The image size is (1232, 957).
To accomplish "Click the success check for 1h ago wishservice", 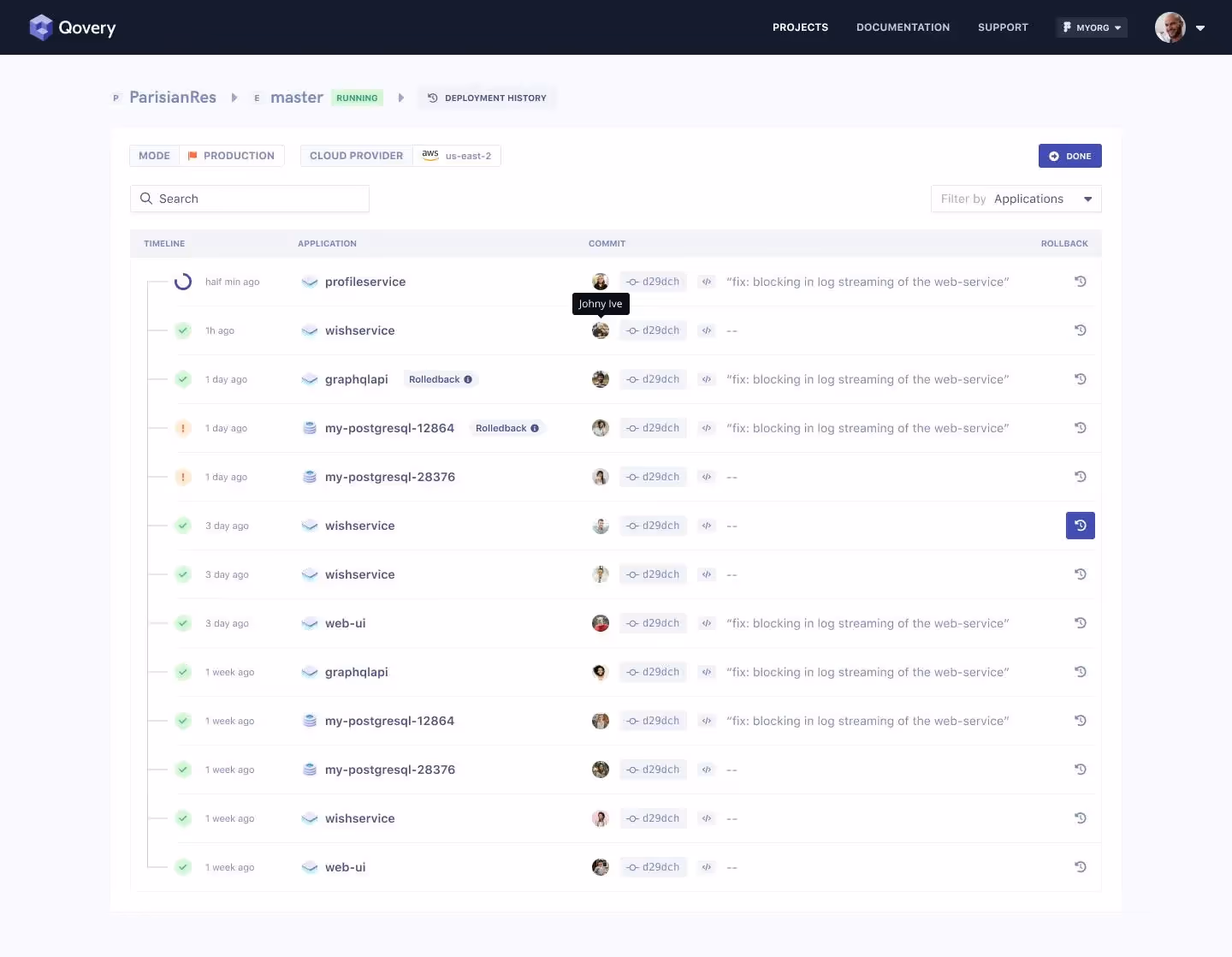I will pos(183,330).
